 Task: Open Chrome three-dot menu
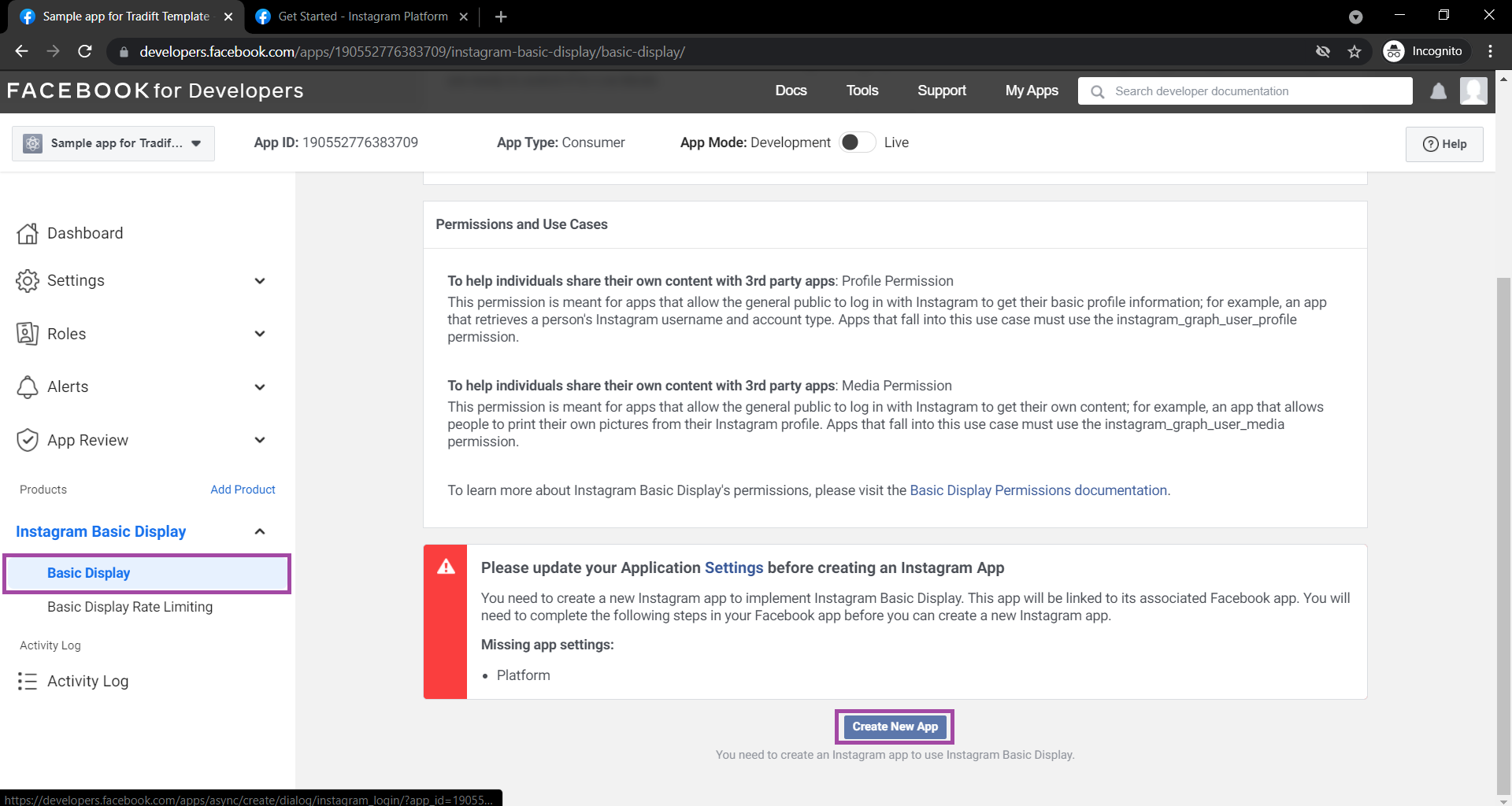tap(1490, 51)
